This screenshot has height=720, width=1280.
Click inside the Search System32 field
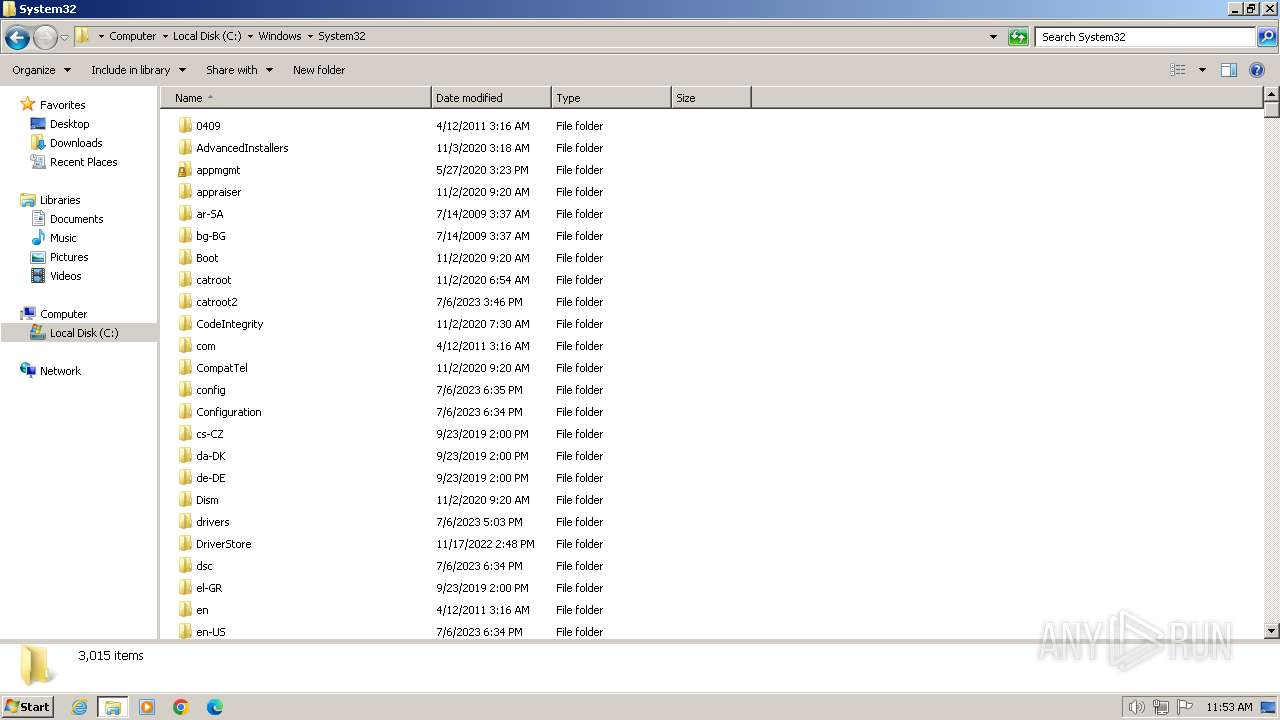point(1145,37)
